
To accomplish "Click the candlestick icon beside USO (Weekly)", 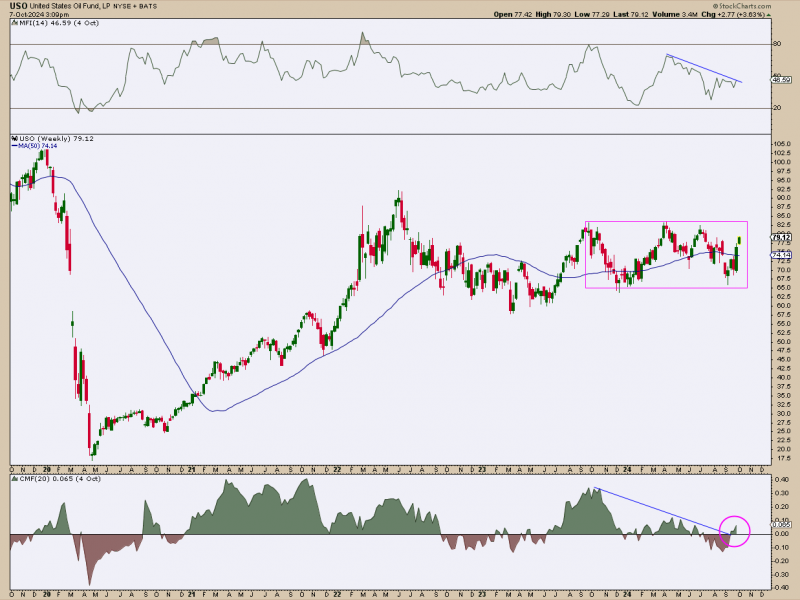I will click(15, 138).
